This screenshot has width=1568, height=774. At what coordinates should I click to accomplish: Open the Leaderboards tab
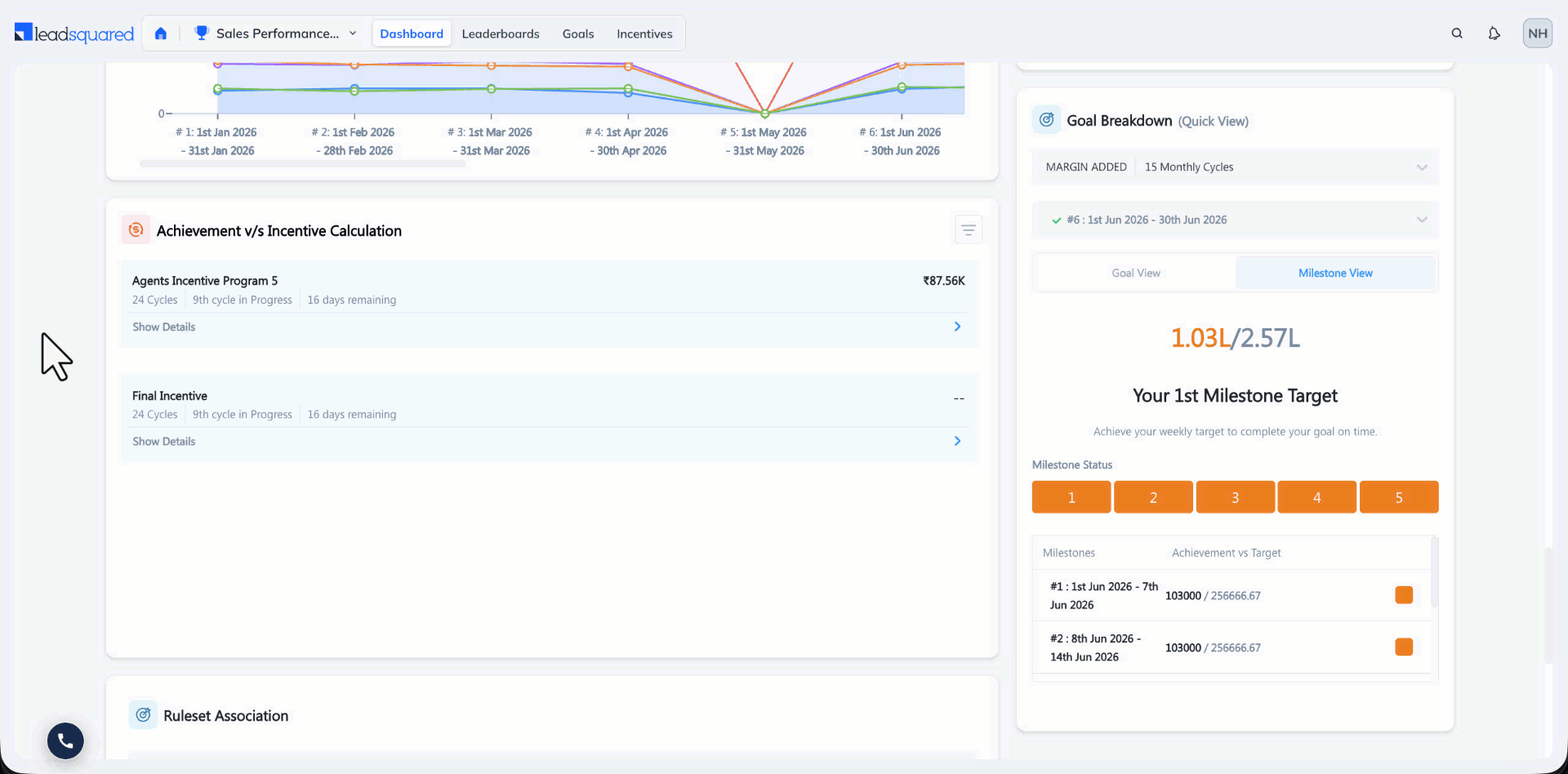tap(501, 33)
